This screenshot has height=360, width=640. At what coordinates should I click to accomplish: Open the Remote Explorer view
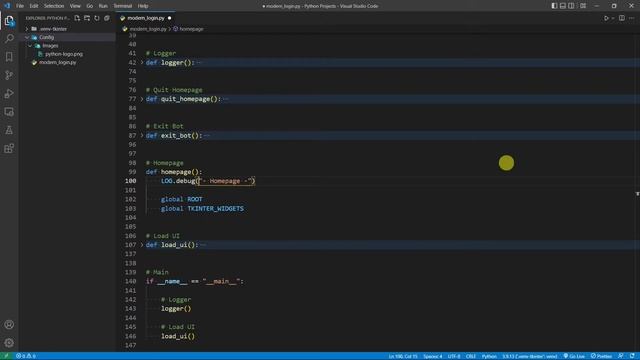point(9,112)
